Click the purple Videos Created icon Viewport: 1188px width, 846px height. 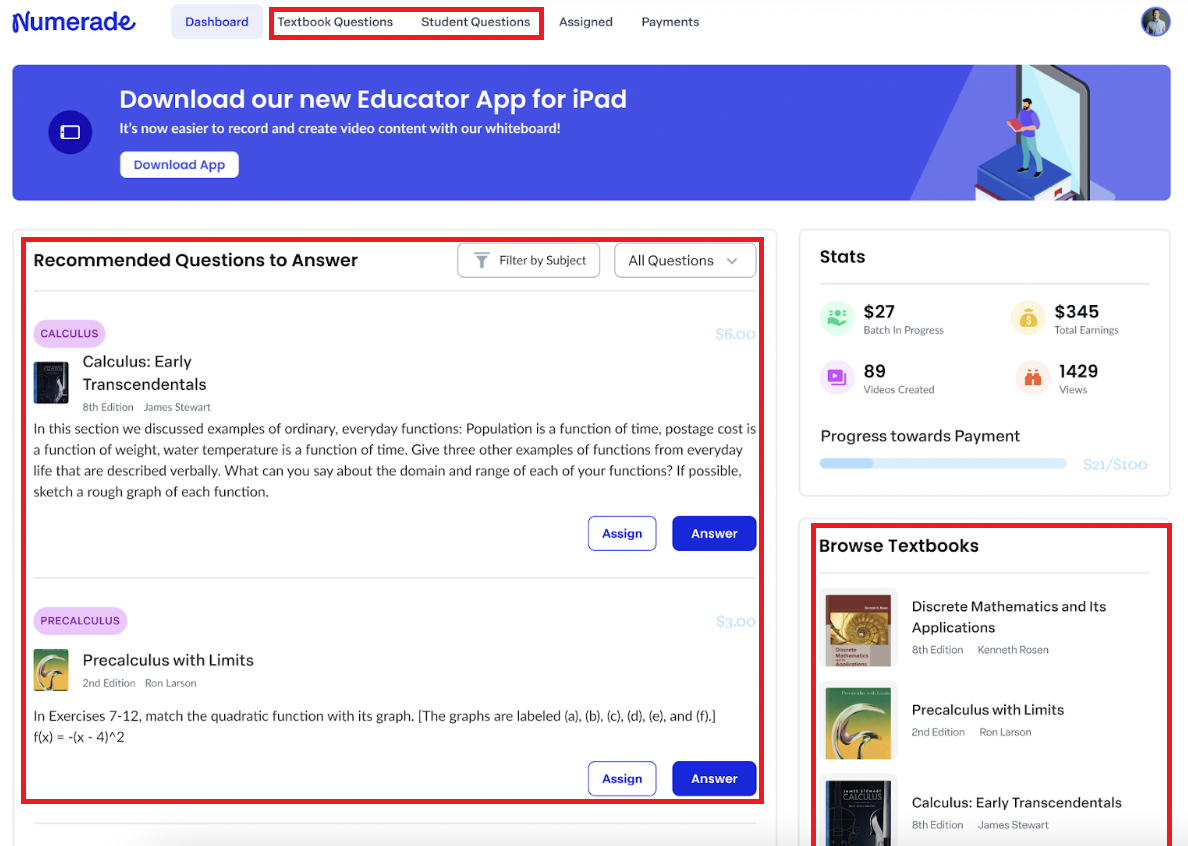tap(836, 377)
